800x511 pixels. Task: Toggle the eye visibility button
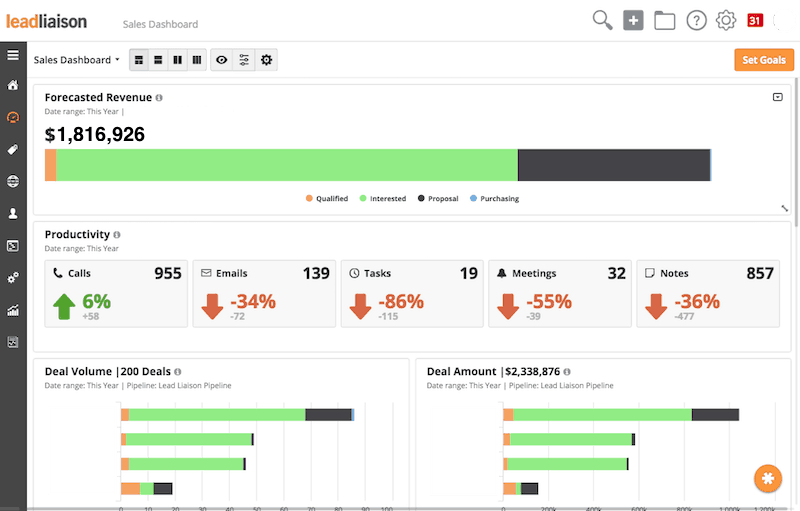(x=221, y=60)
